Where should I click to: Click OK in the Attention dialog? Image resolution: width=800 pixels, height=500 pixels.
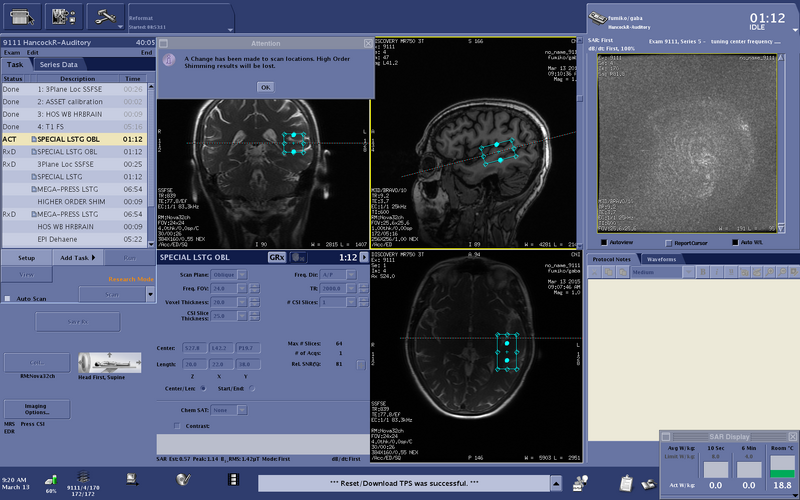pyautogui.click(x=265, y=87)
